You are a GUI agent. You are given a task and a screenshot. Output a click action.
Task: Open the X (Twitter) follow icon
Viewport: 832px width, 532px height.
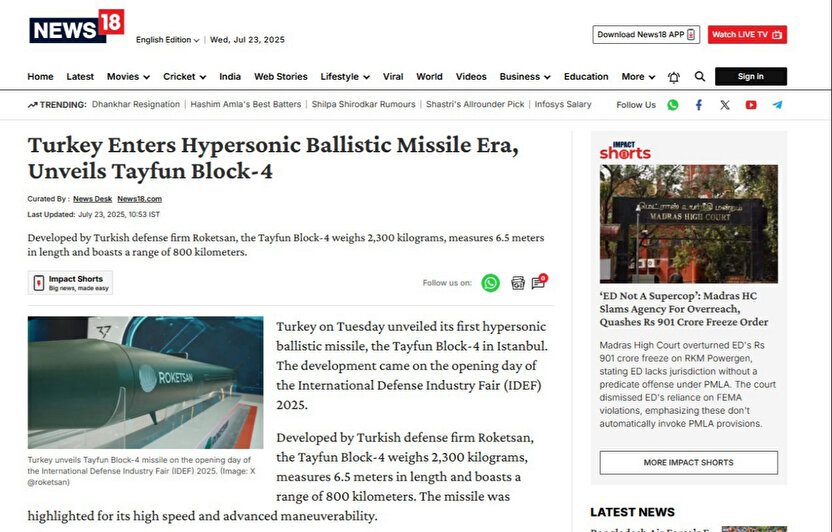tap(725, 105)
